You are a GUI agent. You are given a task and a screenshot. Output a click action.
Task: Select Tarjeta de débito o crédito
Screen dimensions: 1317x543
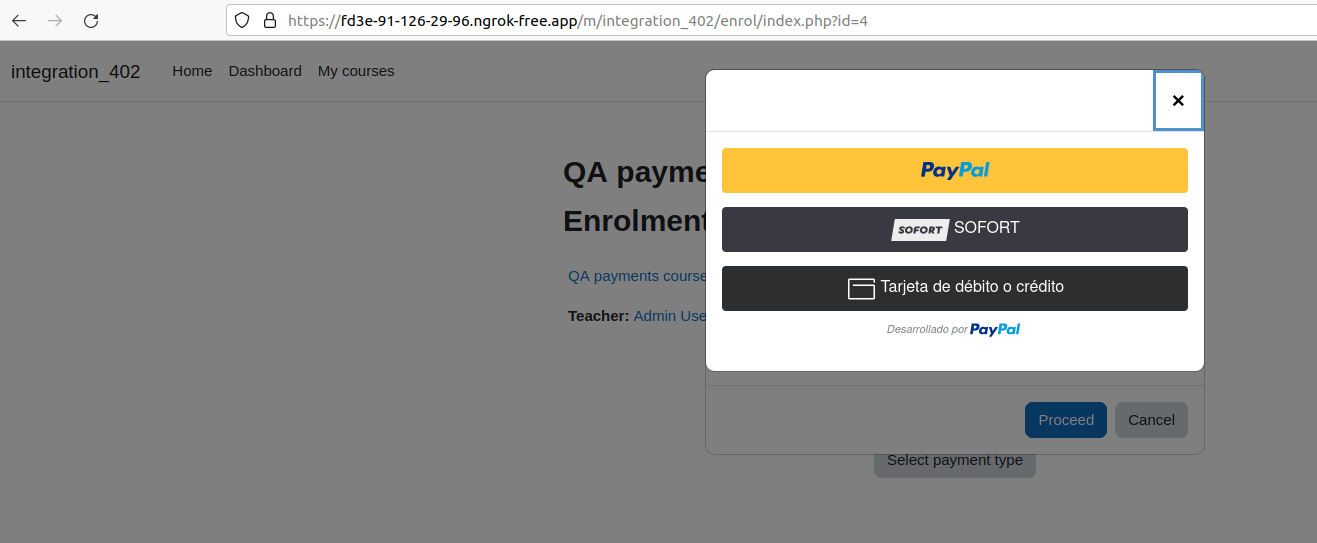[x=955, y=288]
